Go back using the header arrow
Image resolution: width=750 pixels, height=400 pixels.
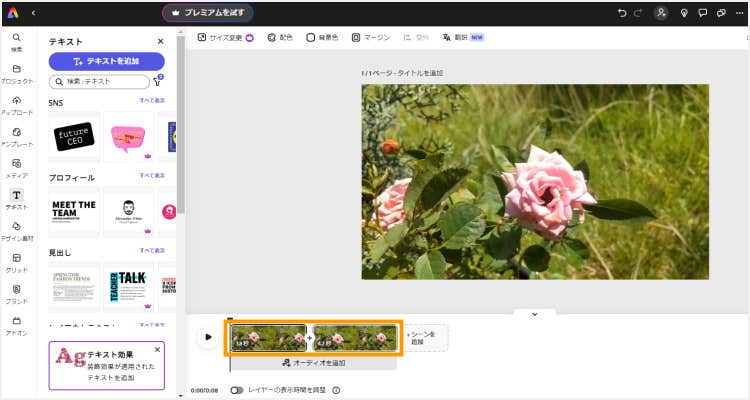(x=33, y=13)
